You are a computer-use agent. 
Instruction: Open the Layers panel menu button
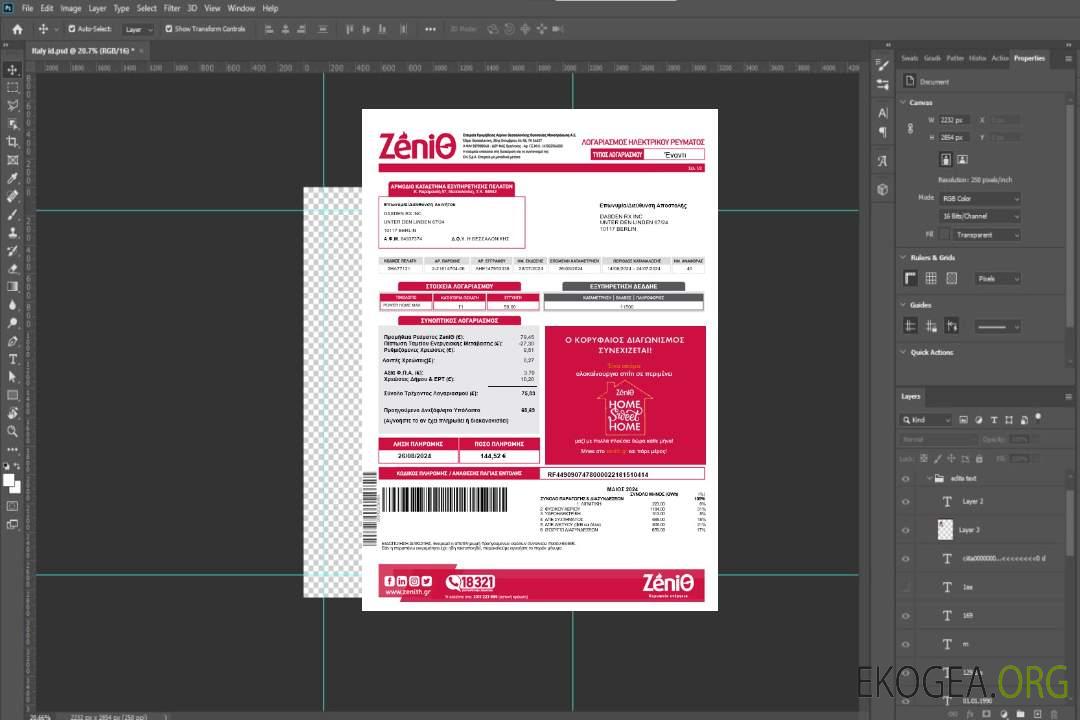point(1068,396)
